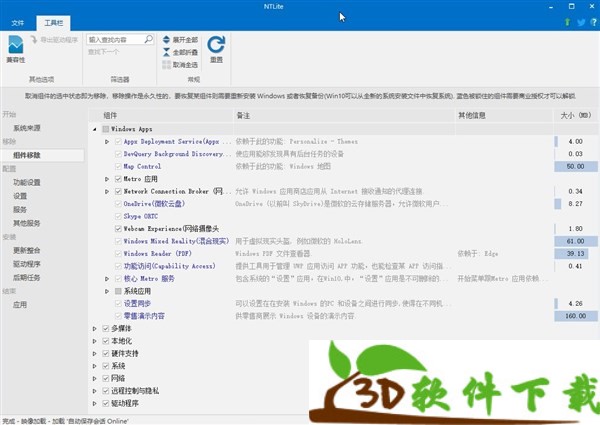Collapse the Windows Apps tree node

pyautogui.click(x=95, y=130)
